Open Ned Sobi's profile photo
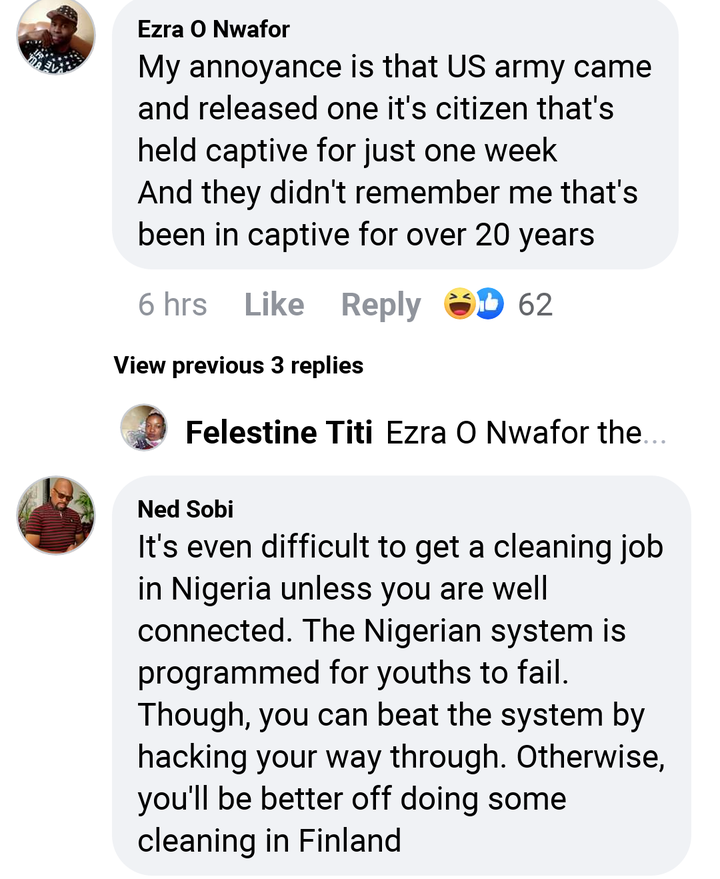Screen dimensions: 720x879 tap(56, 515)
